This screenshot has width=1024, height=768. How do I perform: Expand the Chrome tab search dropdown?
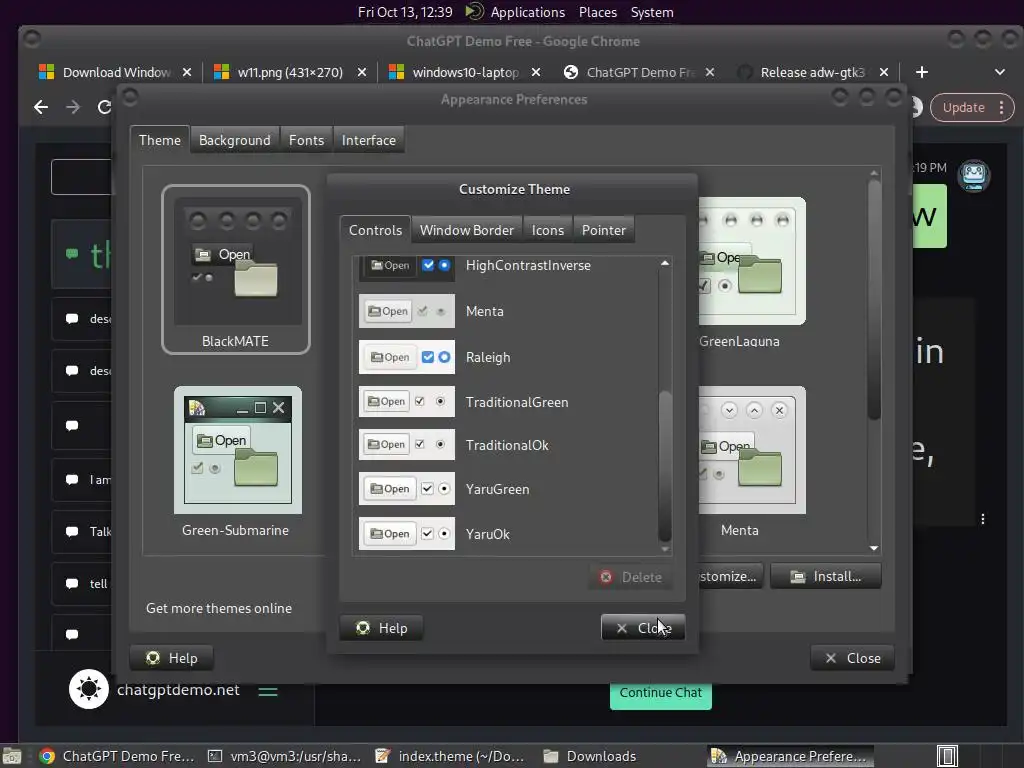pyautogui.click(x=1000, y=72)
